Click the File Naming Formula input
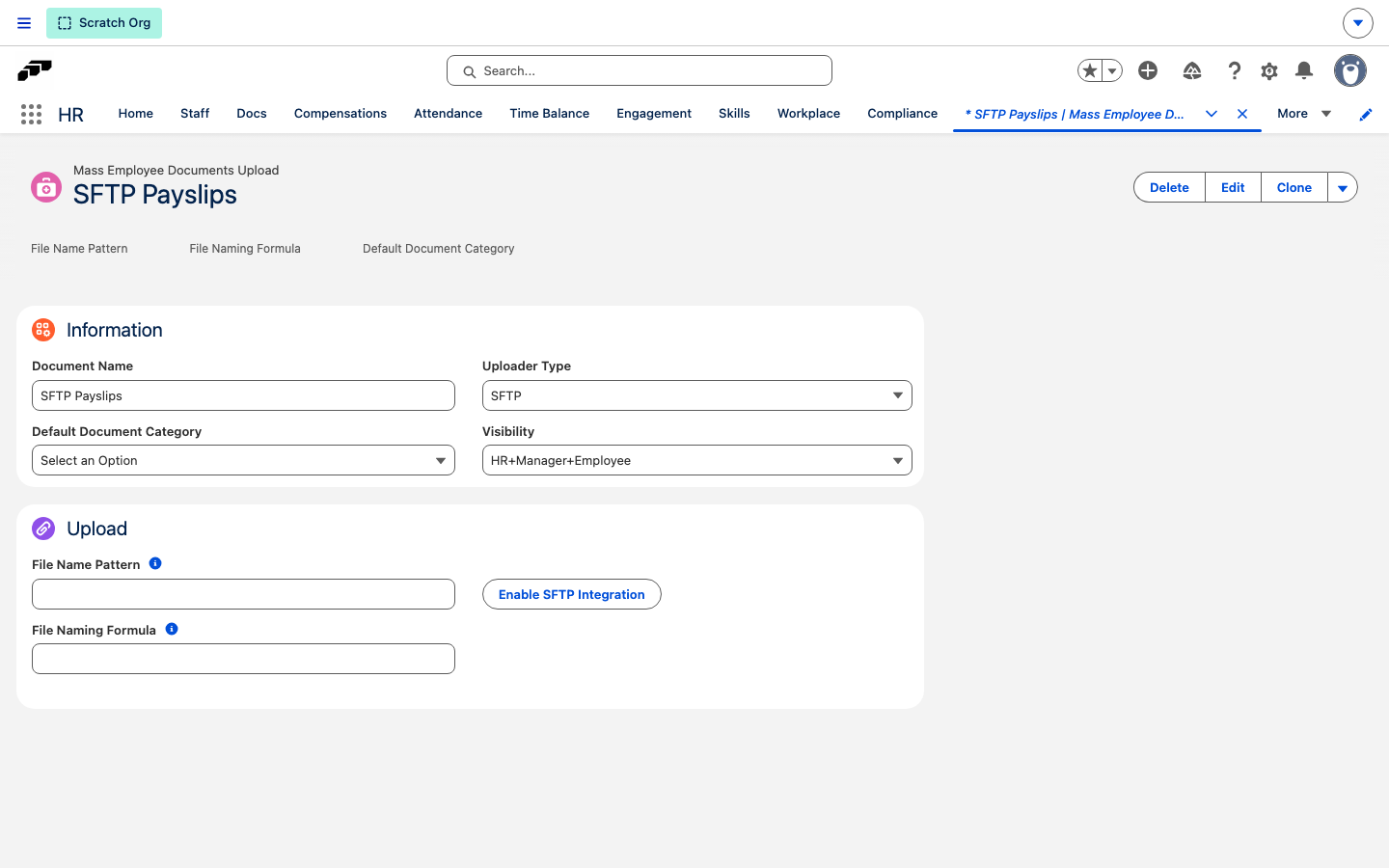 pyautogui.click(x=243, y=659)
